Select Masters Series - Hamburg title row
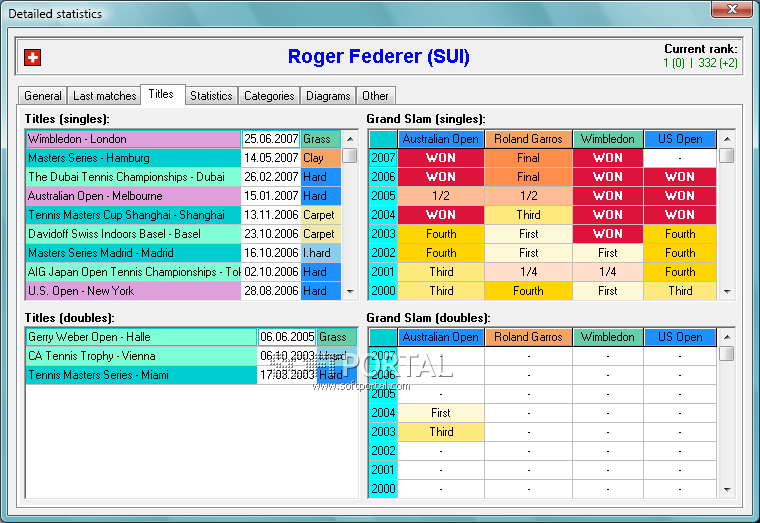The width and height of the screenshot is (760, 523). [x=183, y=158]
